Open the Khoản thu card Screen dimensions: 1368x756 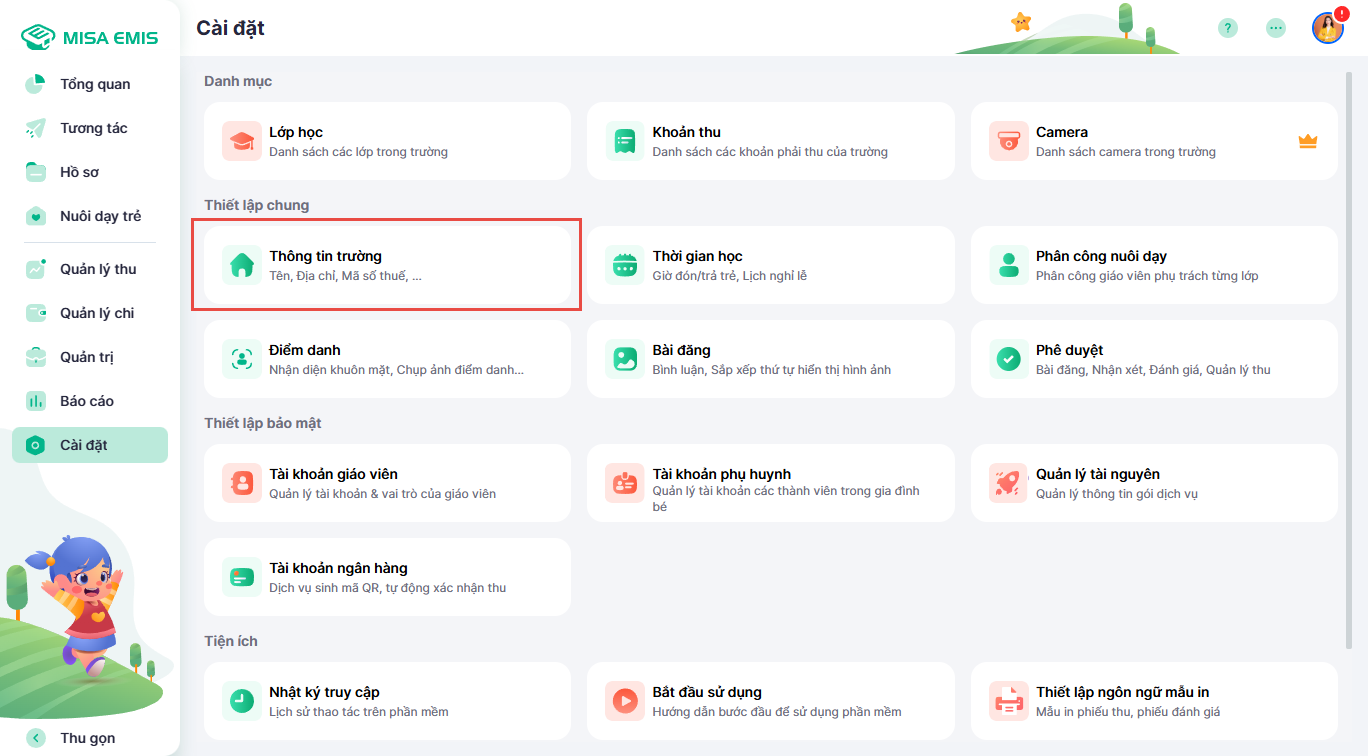[770, 141]
